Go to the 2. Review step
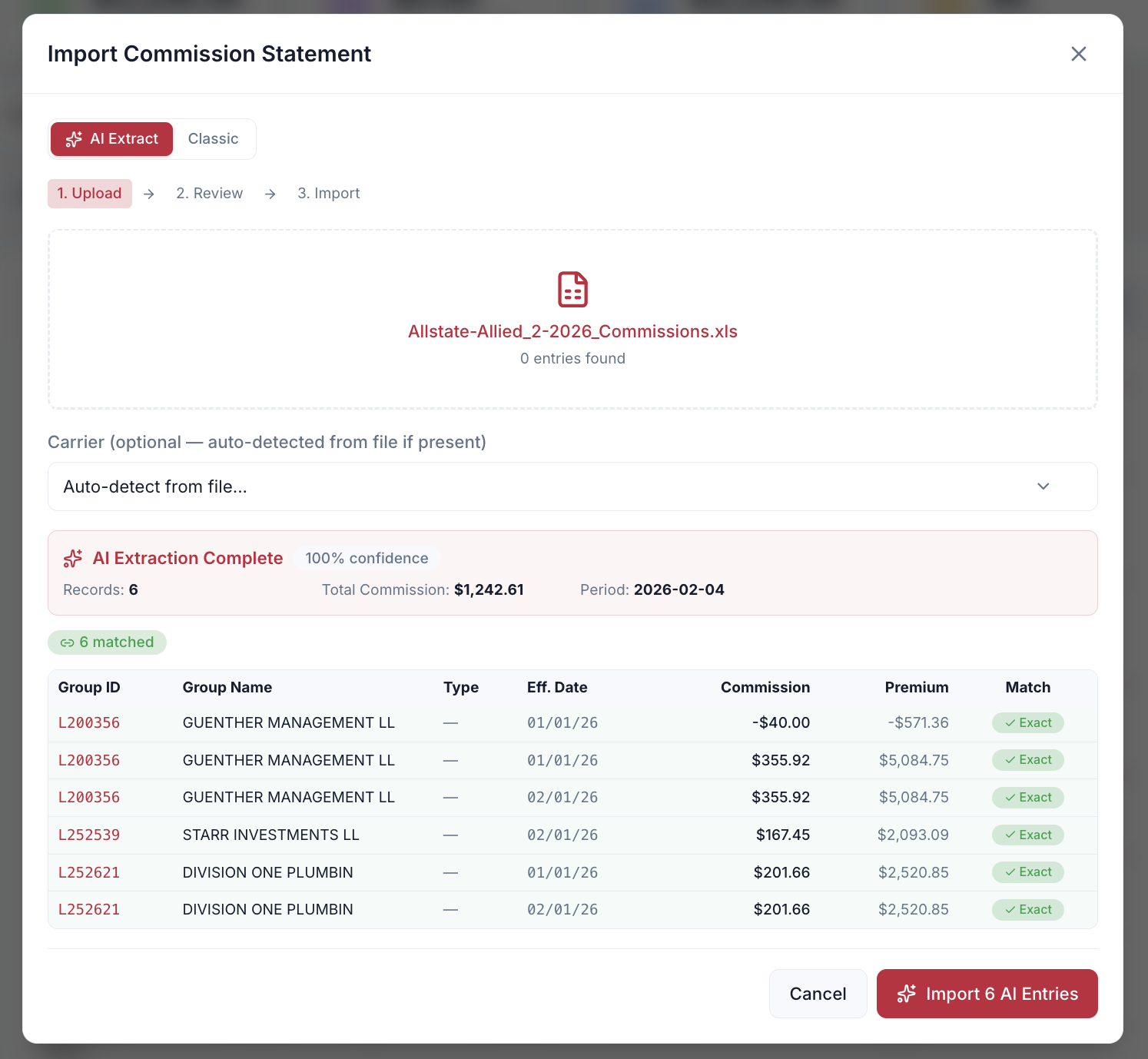 (209, 194)
